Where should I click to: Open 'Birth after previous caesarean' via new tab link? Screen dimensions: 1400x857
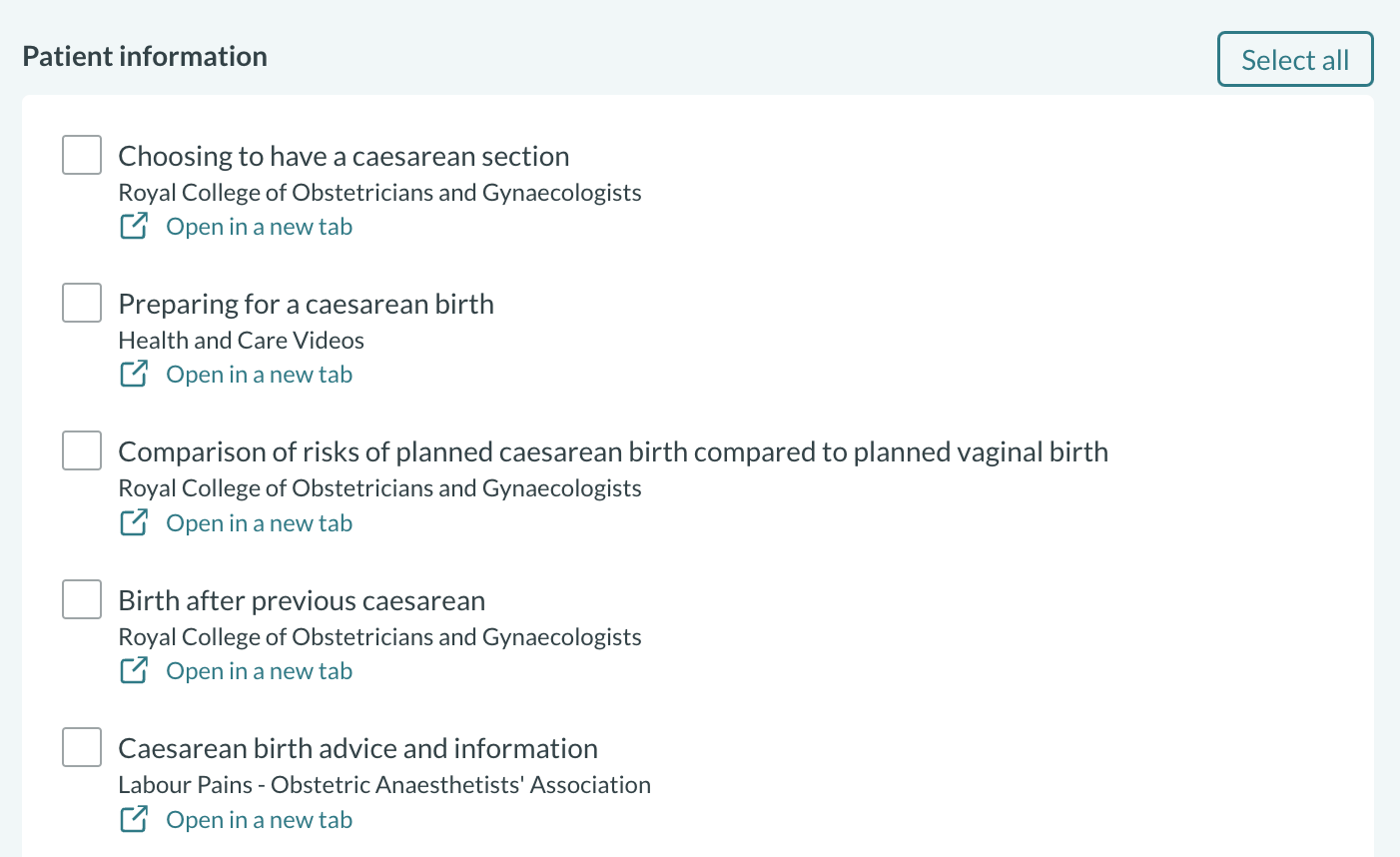coord(259,671)
